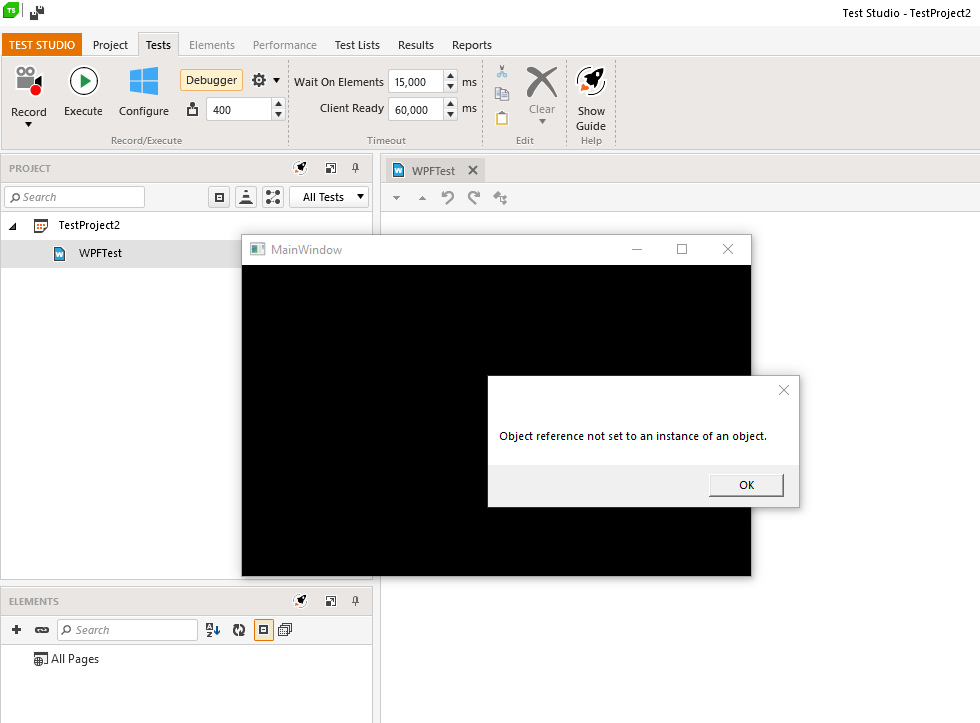Pin the Project panel
This screenshot has width=980, height=723.
[355, 167]
